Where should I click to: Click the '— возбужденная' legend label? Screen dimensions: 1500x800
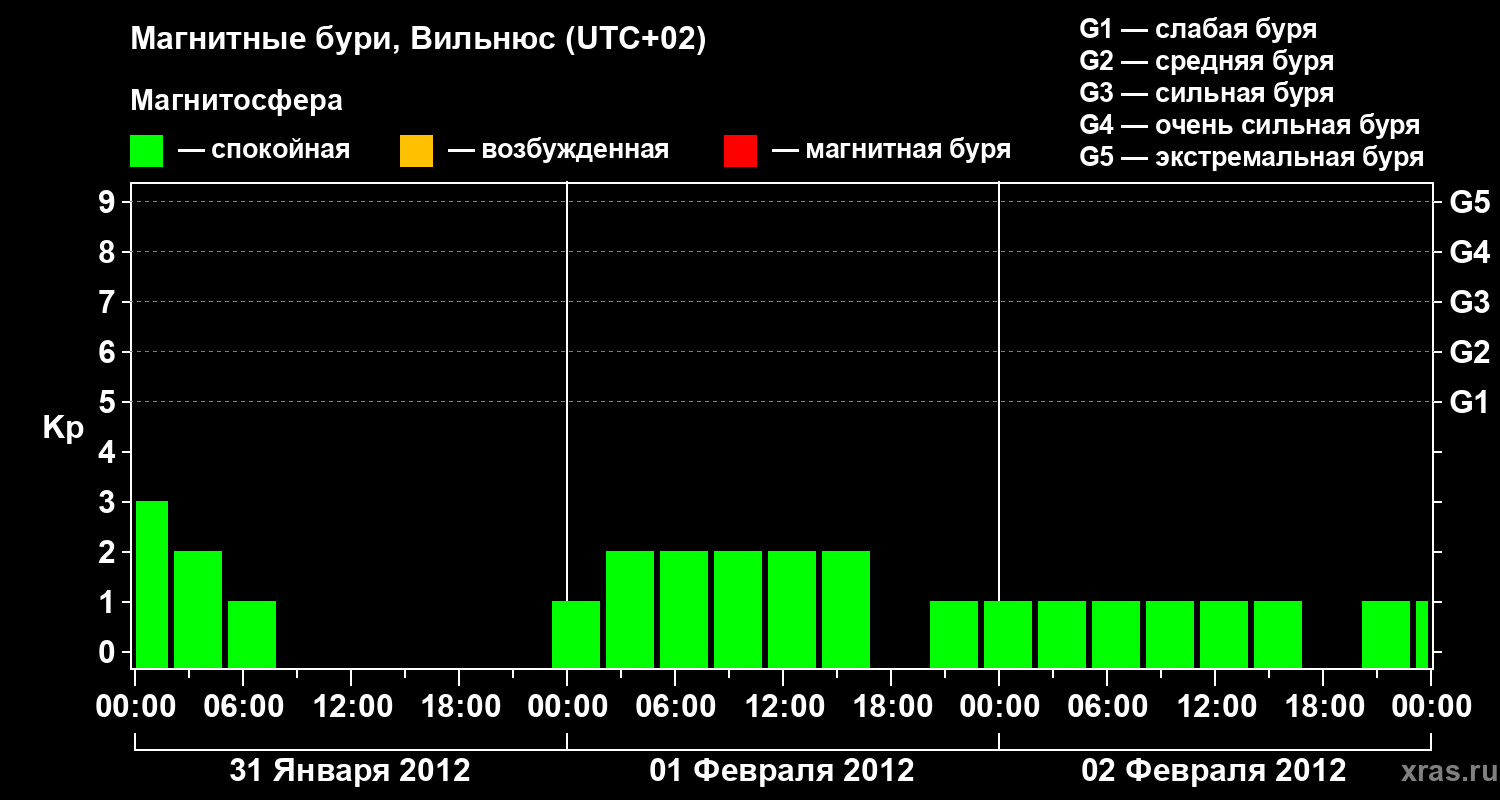point(558,151)
